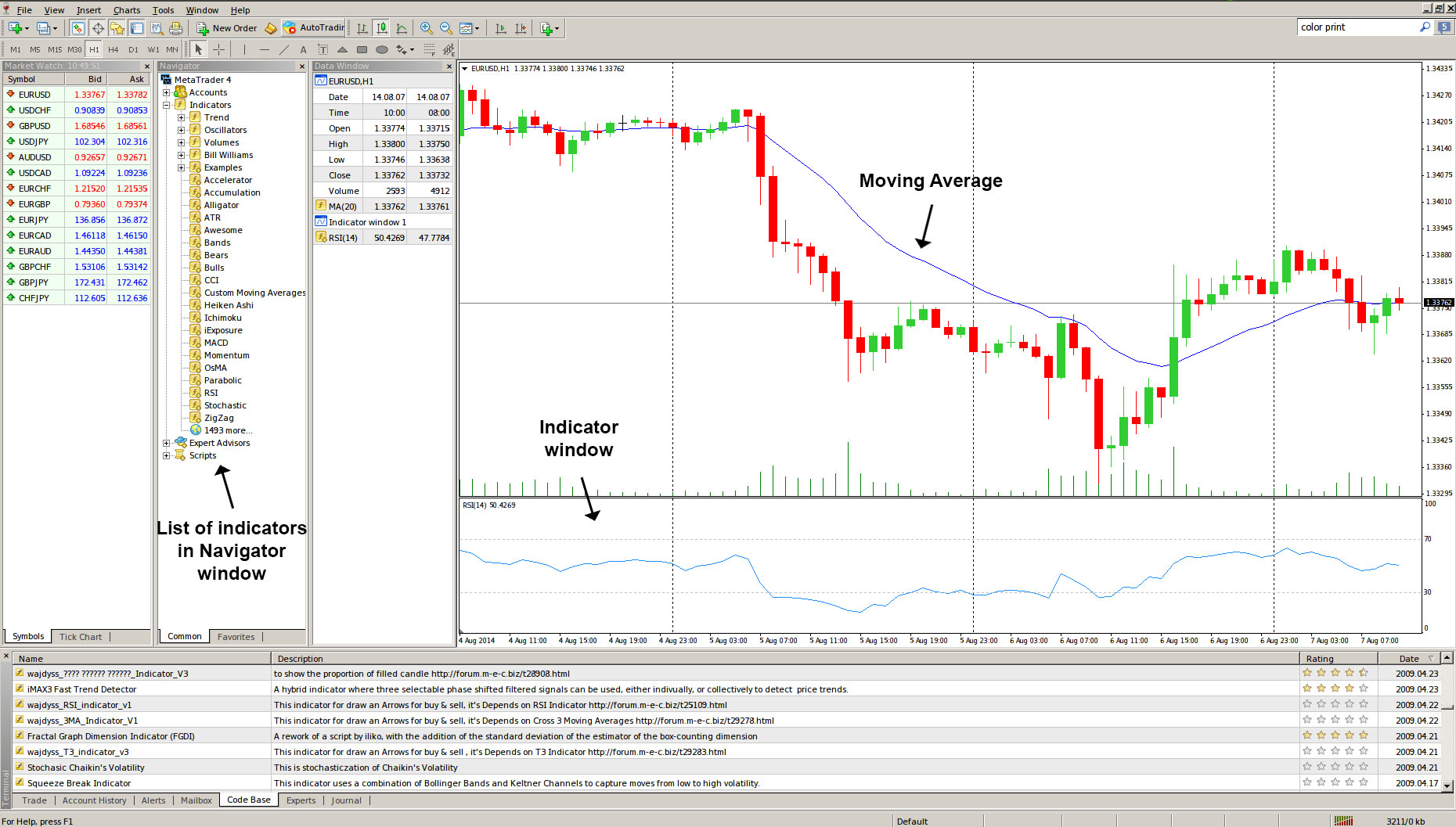The height and width of the screenshot is (827, 1456).
Task: Click the New Order button
Action: (226, 28)
